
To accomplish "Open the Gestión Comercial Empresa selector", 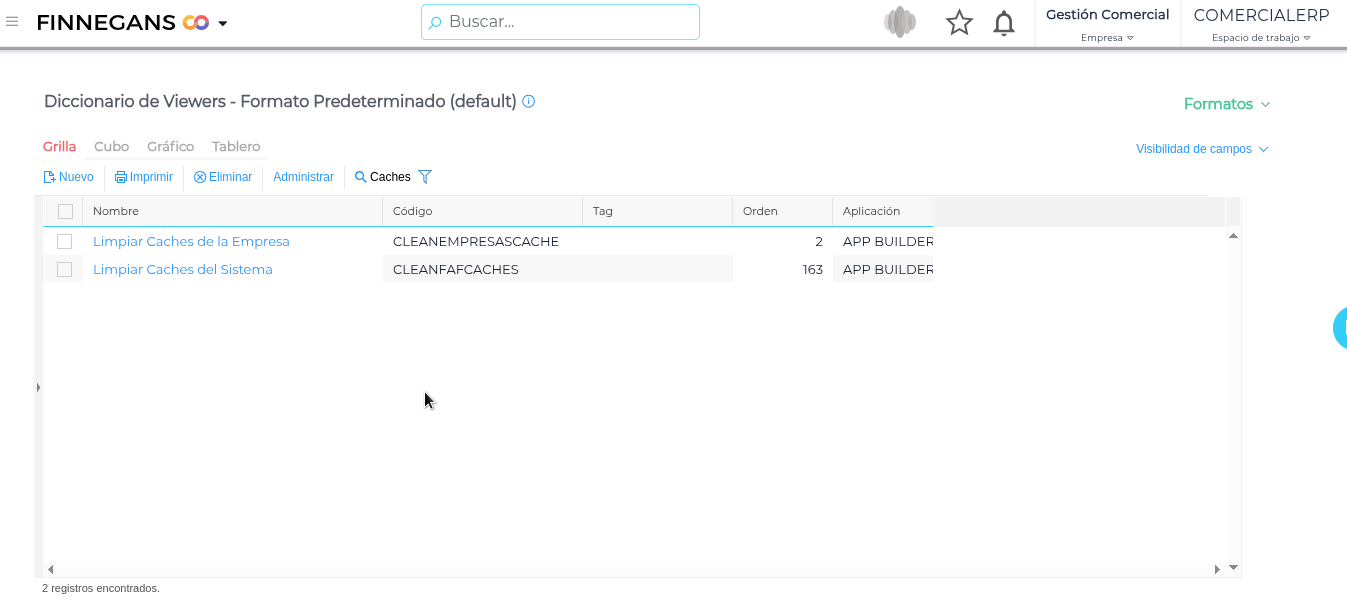I will (x=1107, y=24).
